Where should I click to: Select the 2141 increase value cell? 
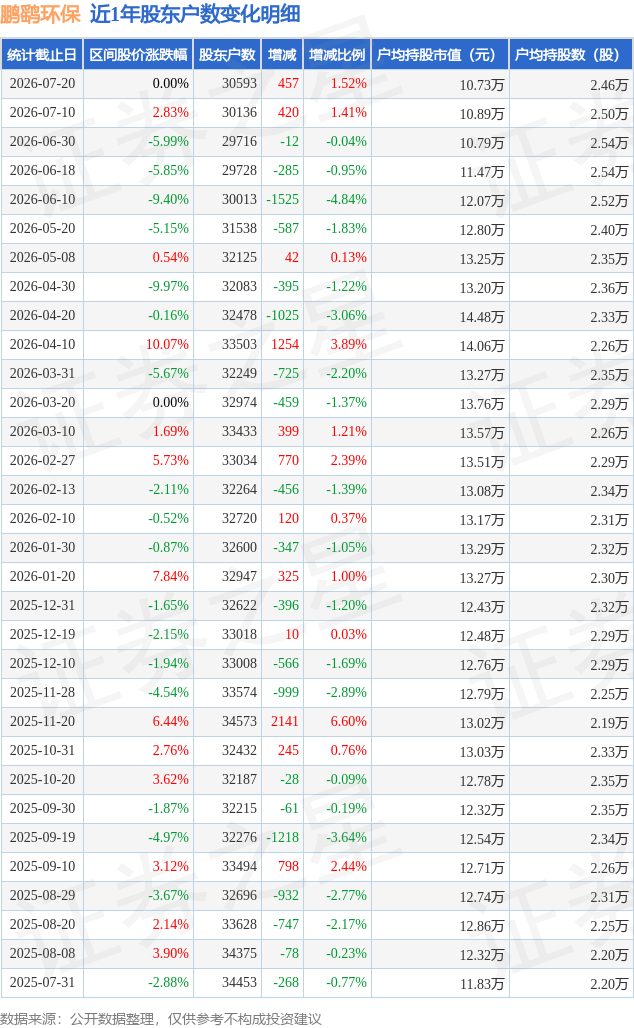(x=283, y=722)
